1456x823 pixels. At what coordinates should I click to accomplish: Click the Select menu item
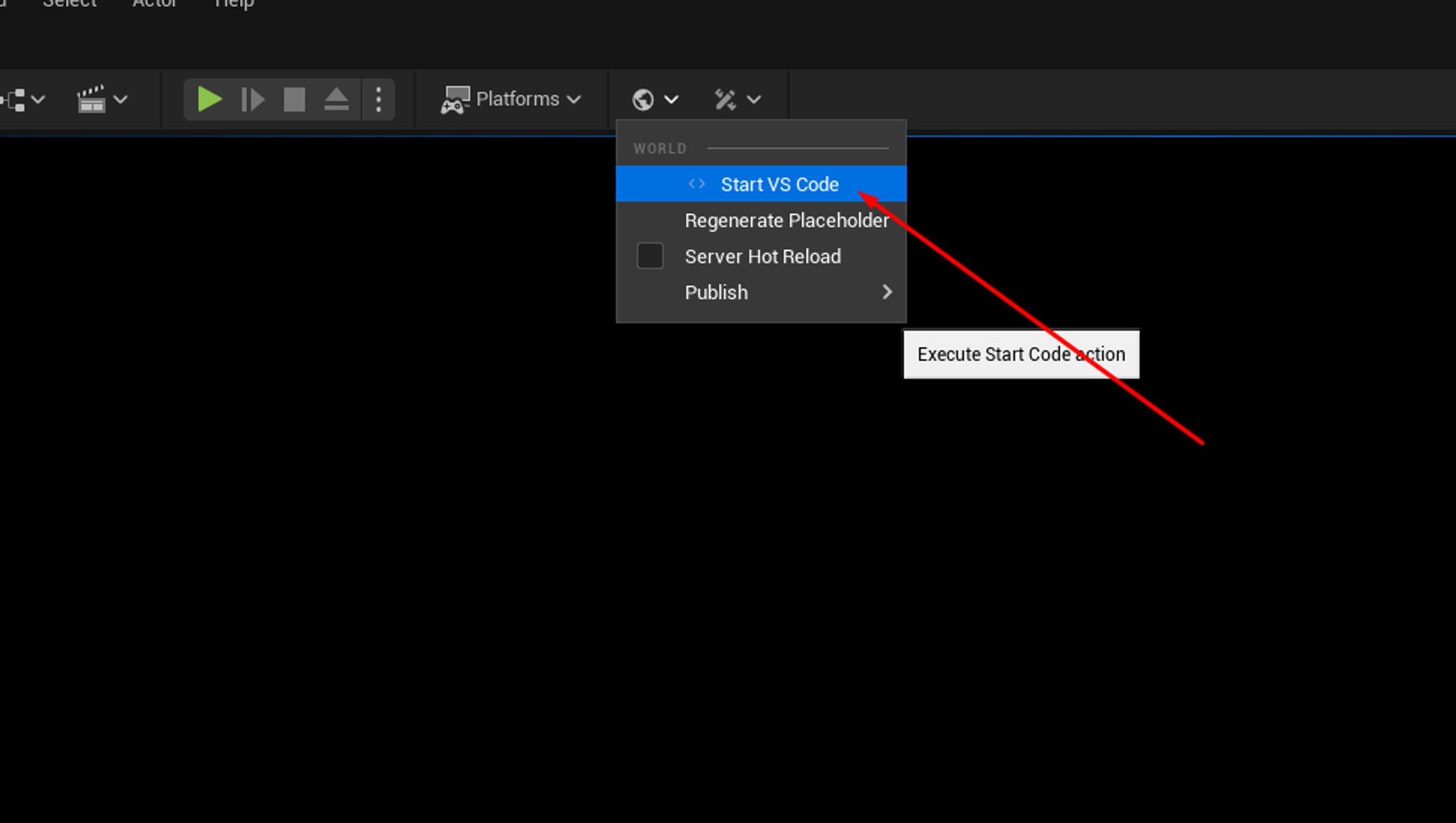(x=69, y=5)
